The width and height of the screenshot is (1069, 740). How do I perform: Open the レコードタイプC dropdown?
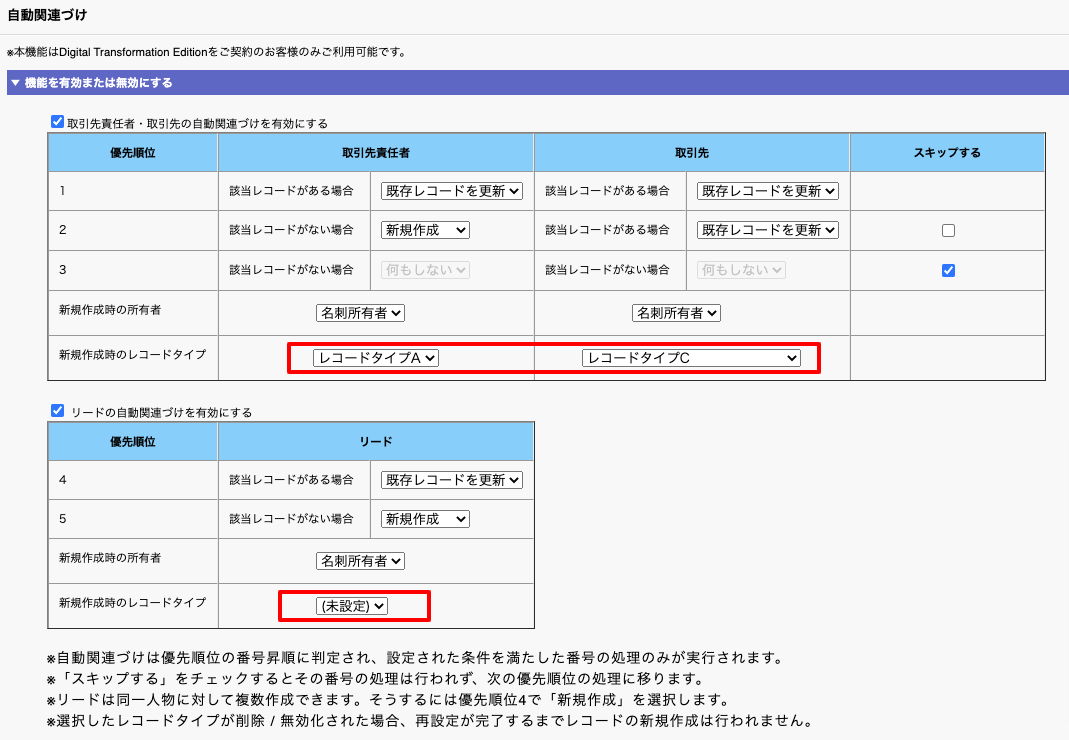tap(691, 357)
